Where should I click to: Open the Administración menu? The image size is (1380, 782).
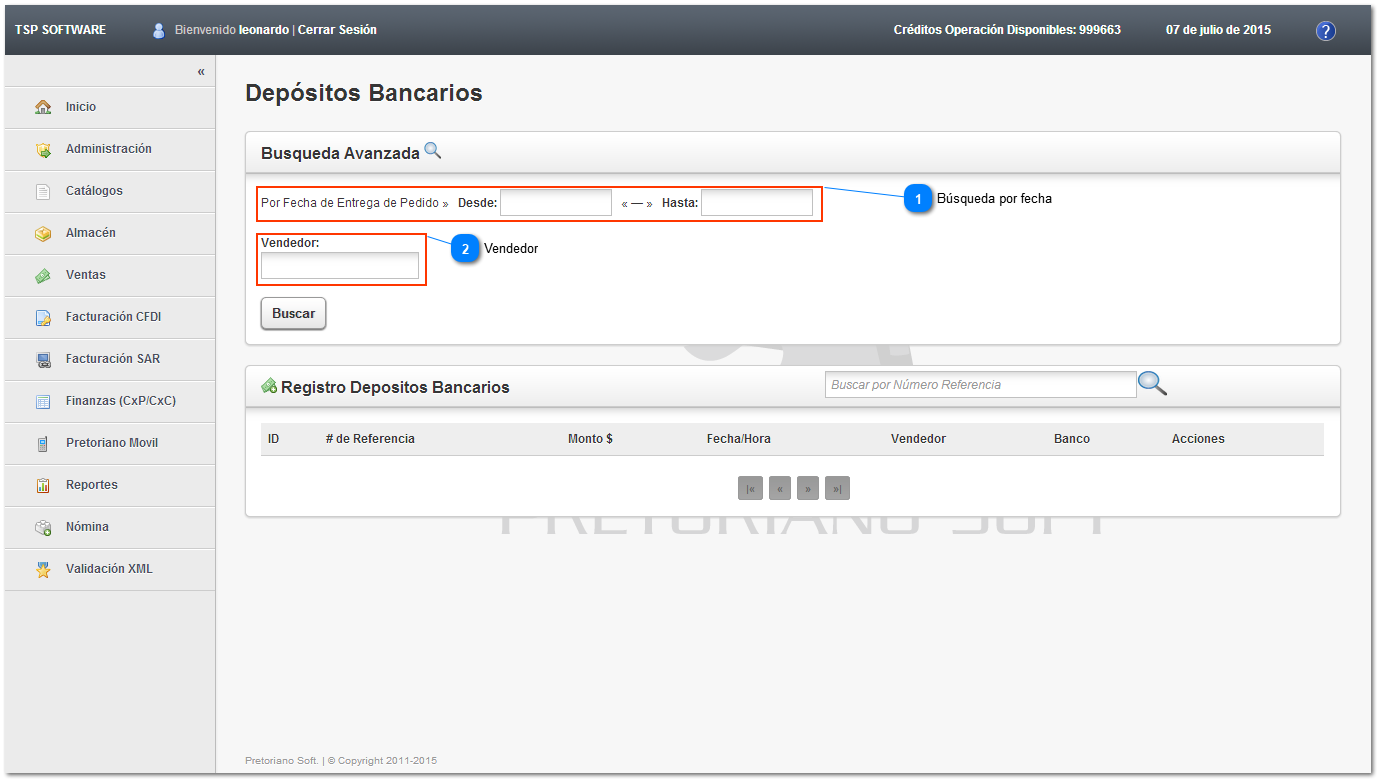click(x=110, y=149)
